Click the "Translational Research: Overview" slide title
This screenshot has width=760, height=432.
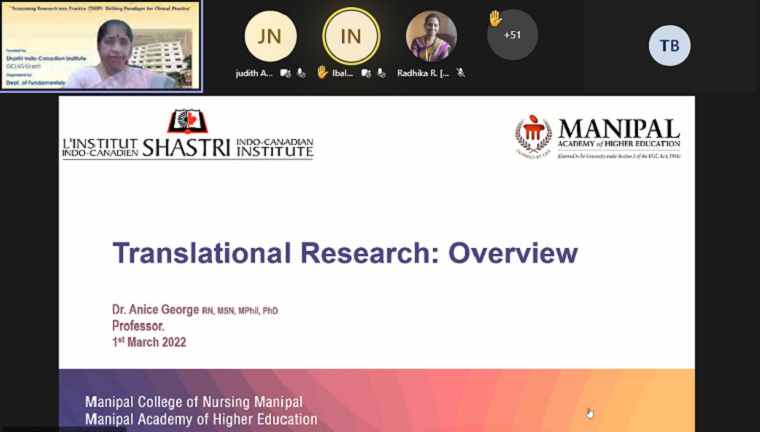click(x=344, y=253)
